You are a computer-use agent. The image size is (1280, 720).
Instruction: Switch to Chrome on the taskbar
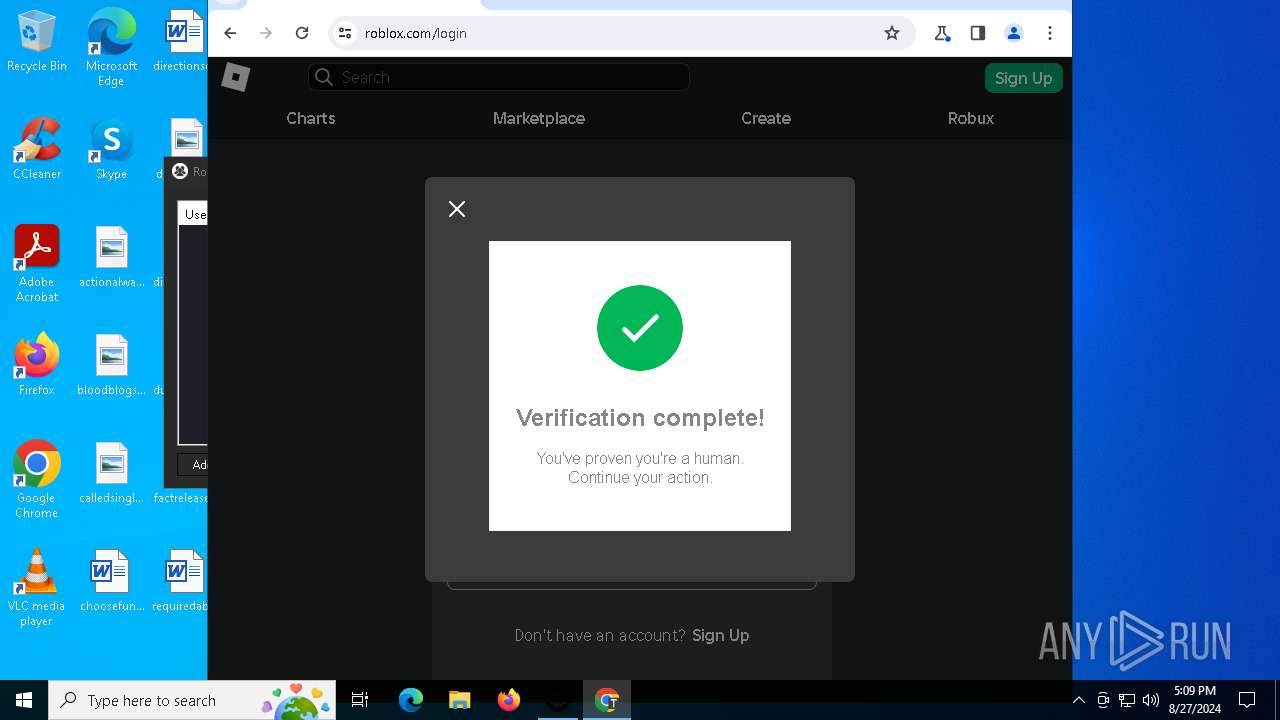click(607, 700)
